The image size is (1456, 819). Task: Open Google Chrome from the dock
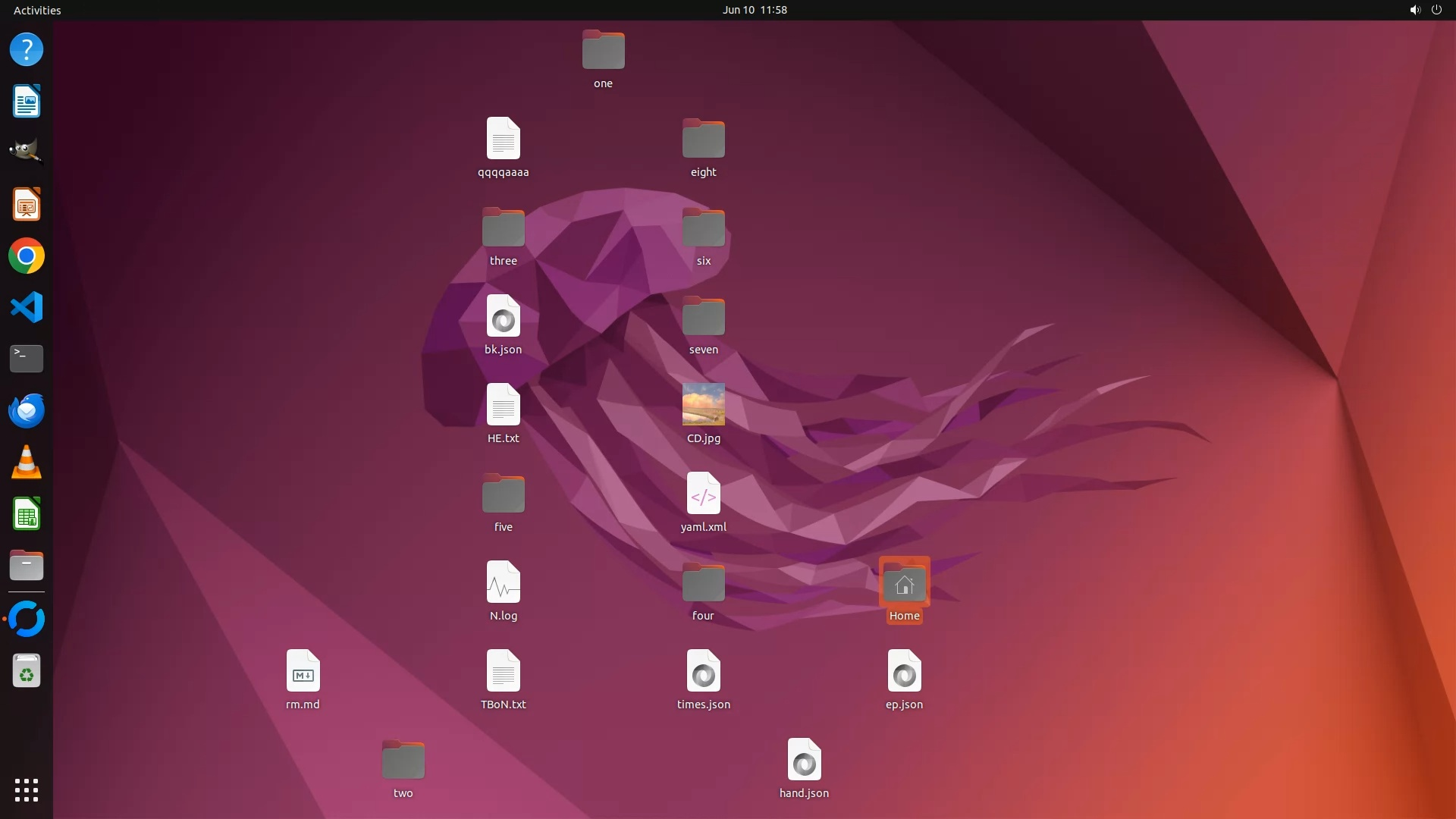pyautogui.click(x=27, y=256)
